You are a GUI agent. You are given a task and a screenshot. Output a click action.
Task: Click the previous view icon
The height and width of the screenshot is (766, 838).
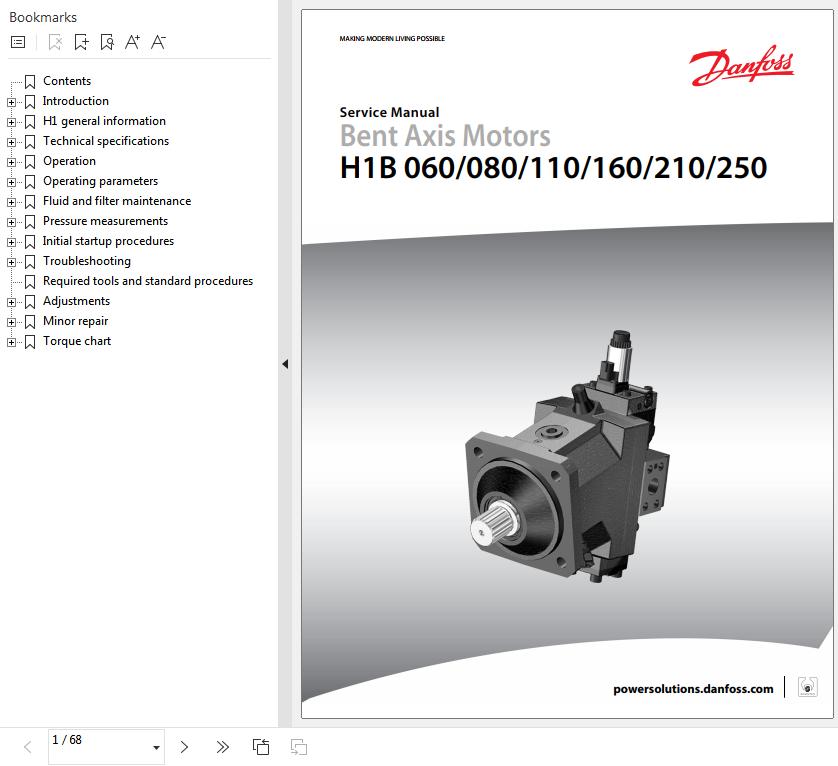(x=261, y=747)
